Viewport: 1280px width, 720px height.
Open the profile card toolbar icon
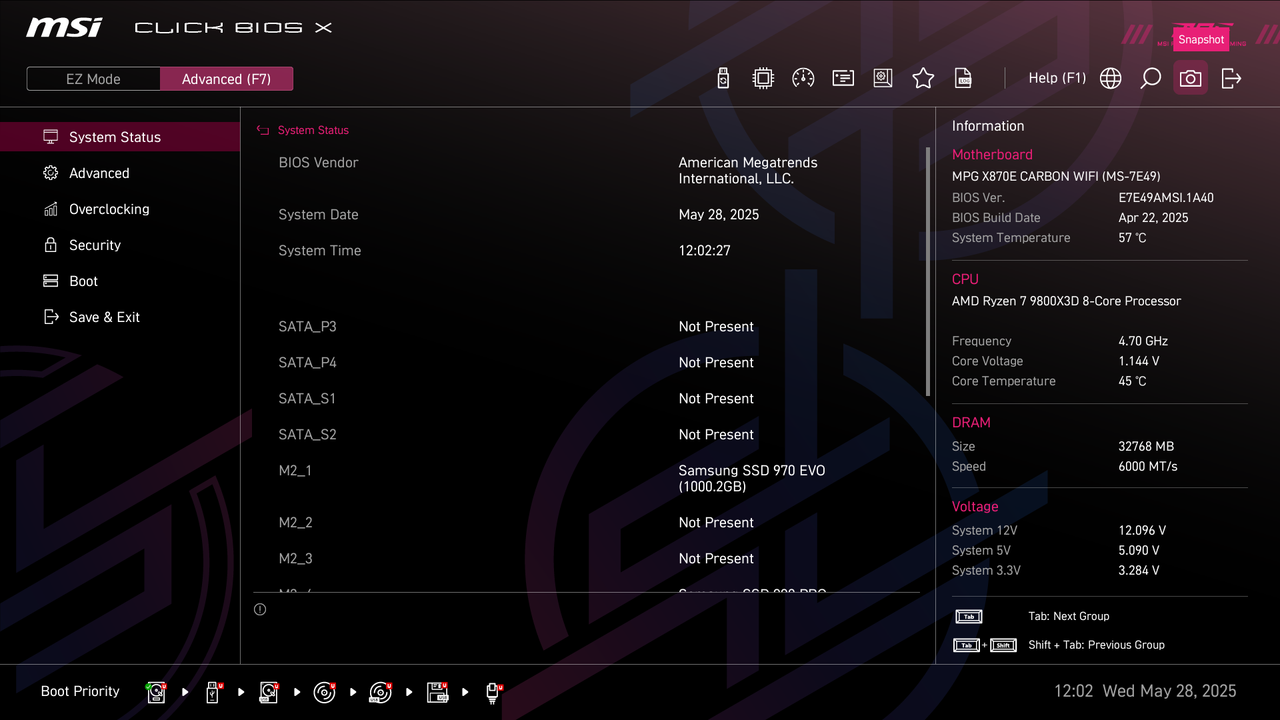point(843,78)
